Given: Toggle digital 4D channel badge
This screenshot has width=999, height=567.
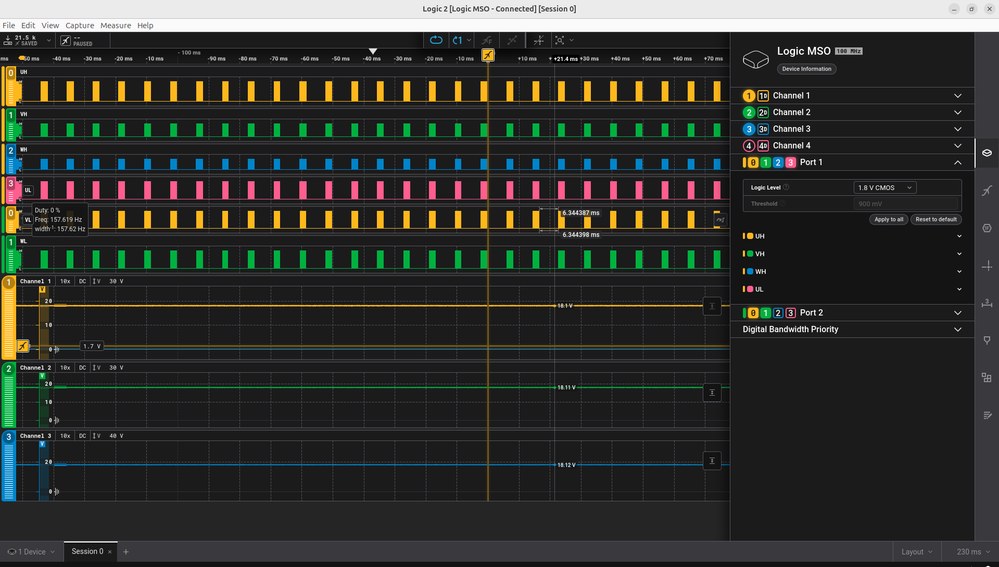Looking at the screenshot, I should (763, 146).
